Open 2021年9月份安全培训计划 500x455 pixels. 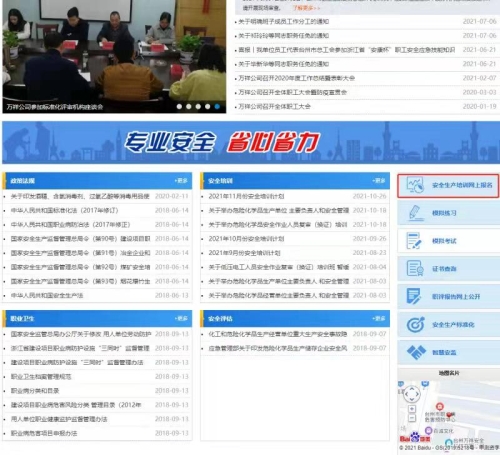coord(244,253)
